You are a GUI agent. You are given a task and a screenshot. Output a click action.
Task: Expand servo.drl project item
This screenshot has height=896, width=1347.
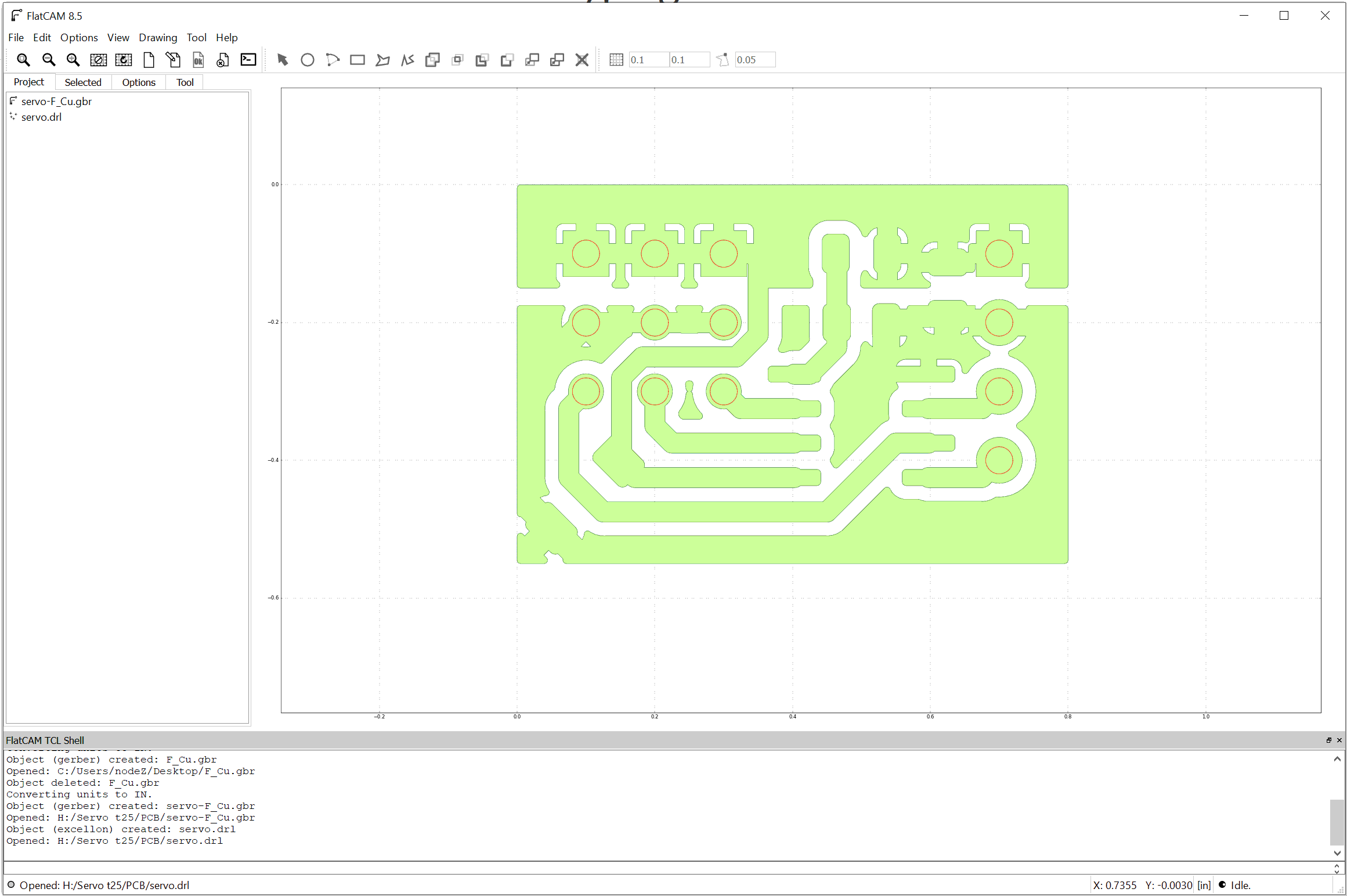click(13, 117)
